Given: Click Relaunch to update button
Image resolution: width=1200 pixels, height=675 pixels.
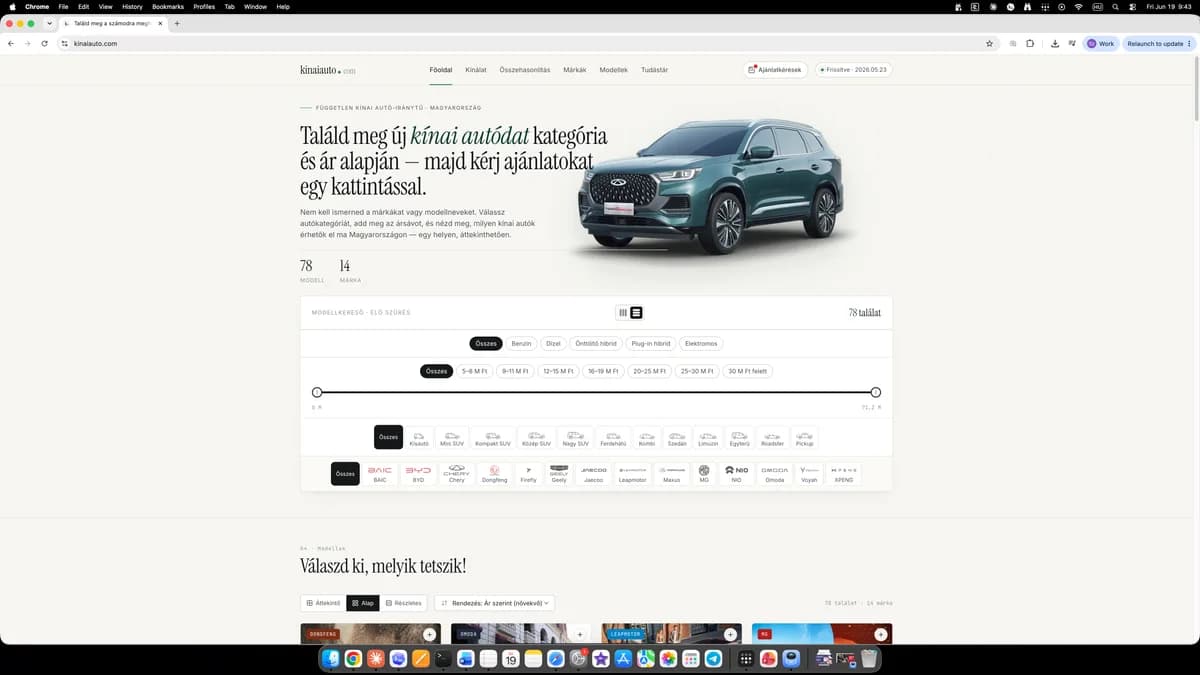Looking at the screenshot, I should tap(1158, 44).
